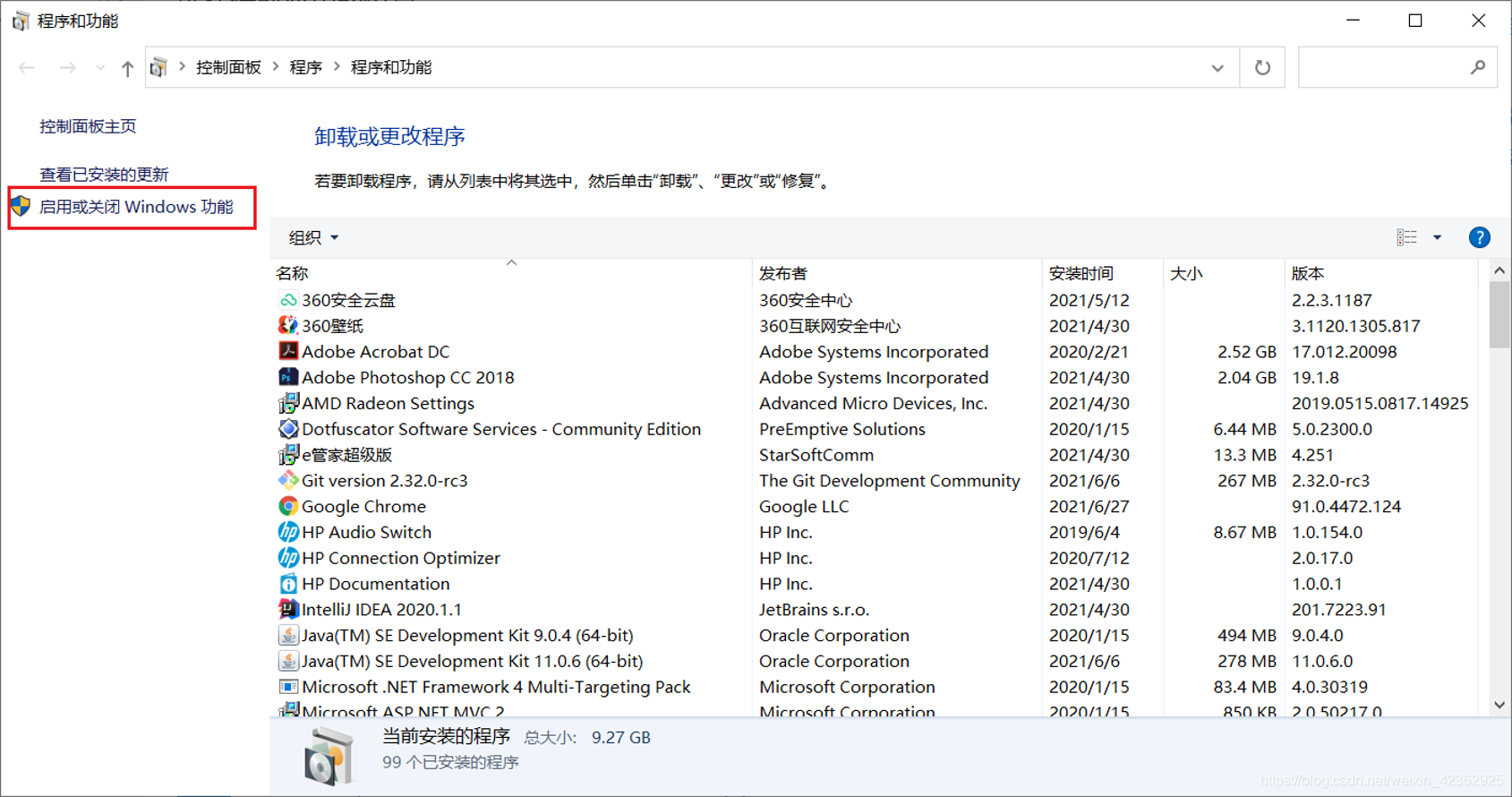Click the HP Documentation icon

click(x=288, y=584)
